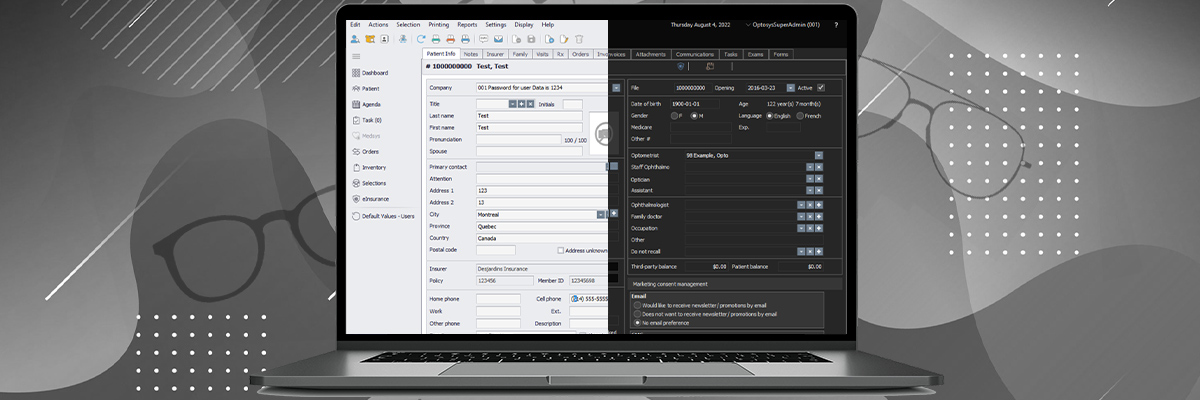Open the Optometrist dropdown arrow
The height and width of the screenshot is (400, 1200).
coord(819,155)
